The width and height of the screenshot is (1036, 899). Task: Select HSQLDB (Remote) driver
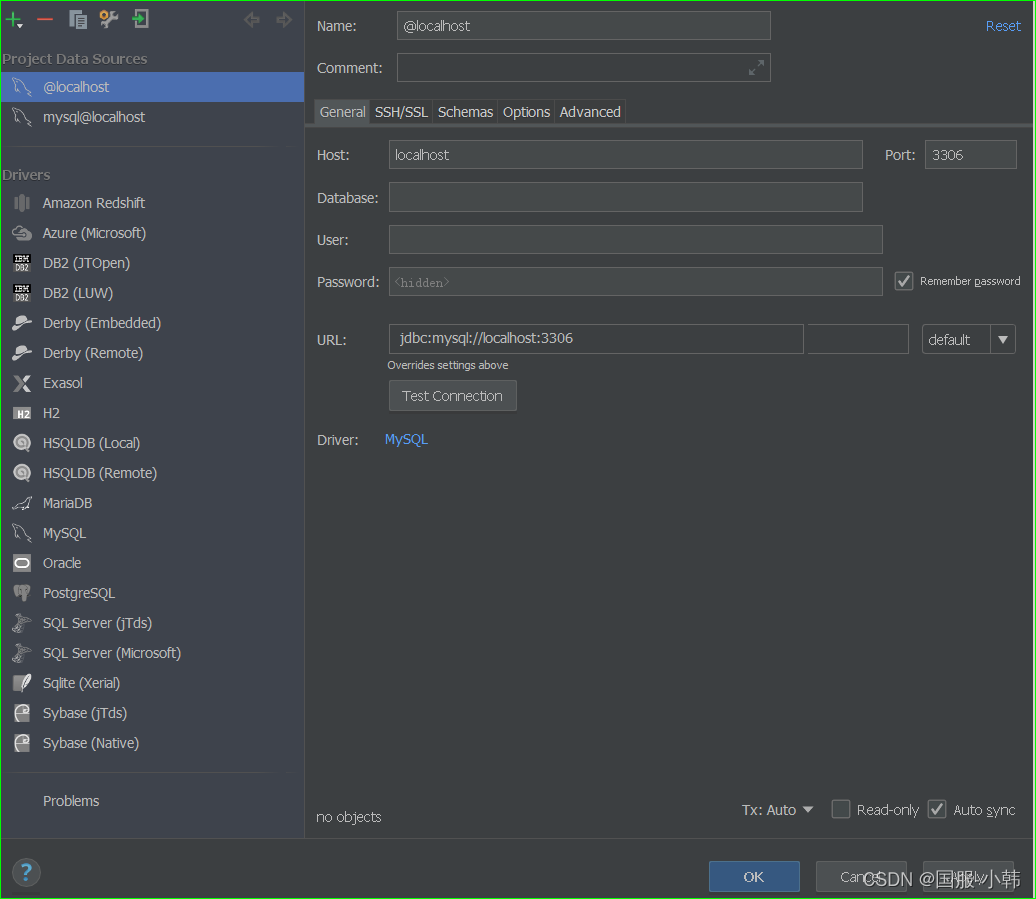153,473
